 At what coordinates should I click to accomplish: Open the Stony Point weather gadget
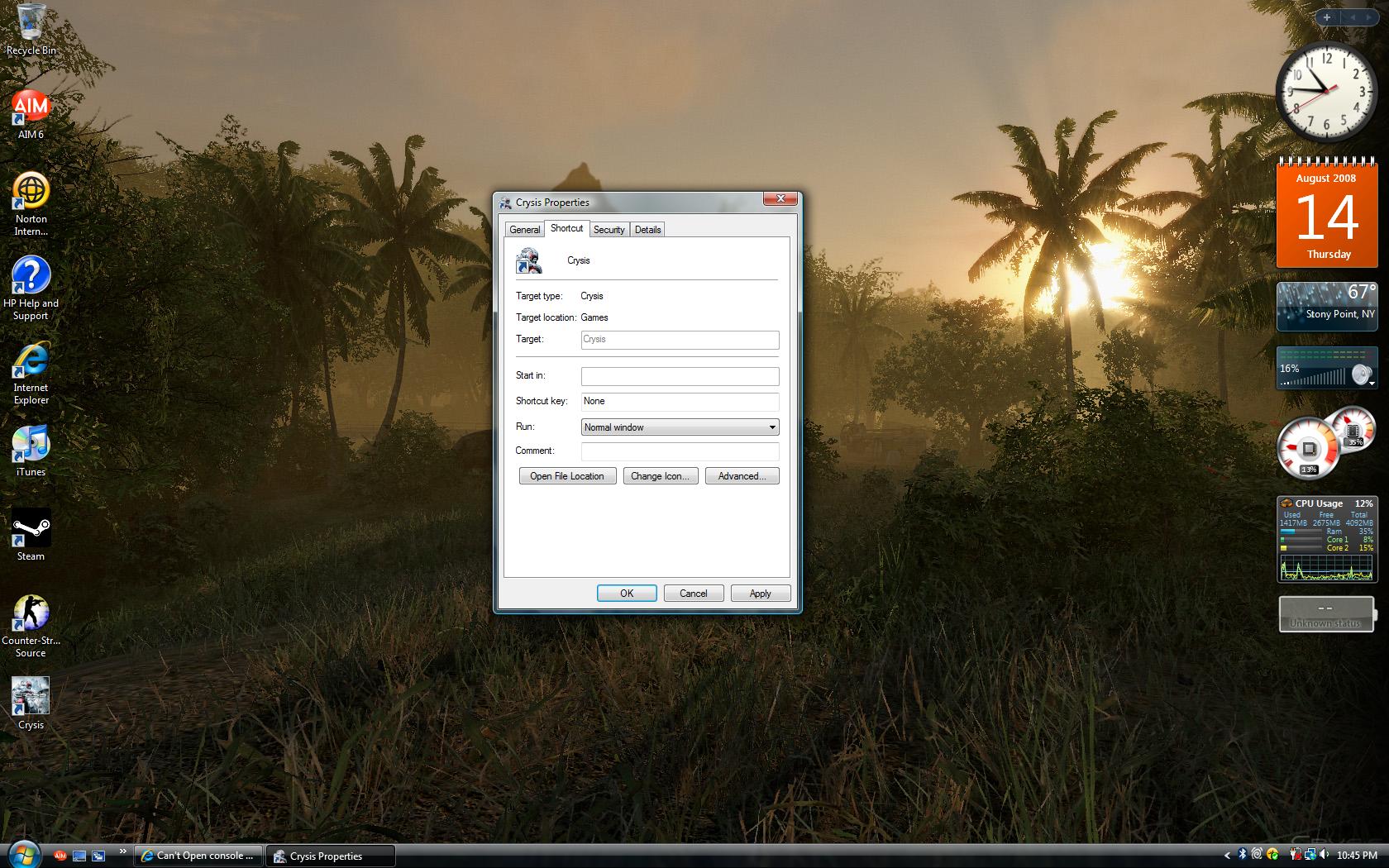[1327, 307]
